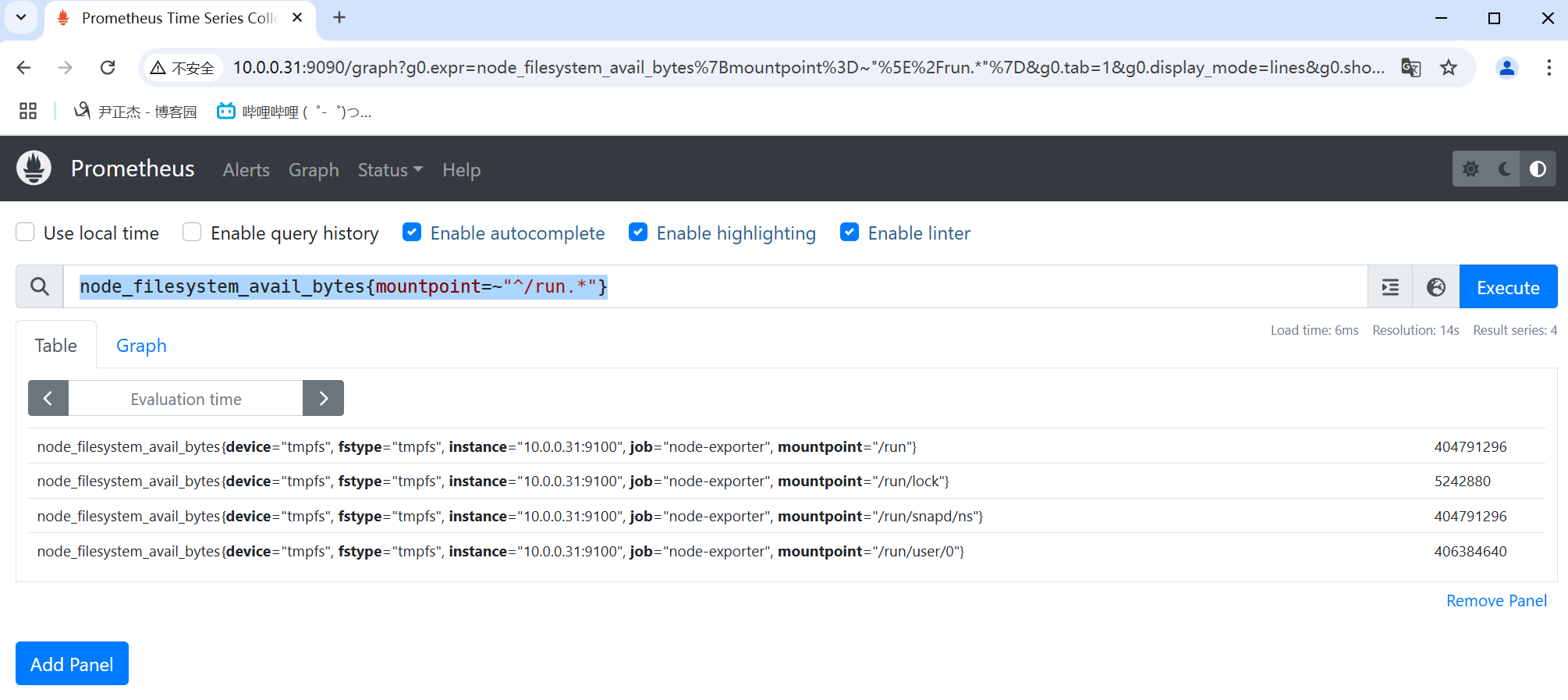The image size is (1568, 700).
Task: Click the browser address bar URL
Action: tap(808, 68)
